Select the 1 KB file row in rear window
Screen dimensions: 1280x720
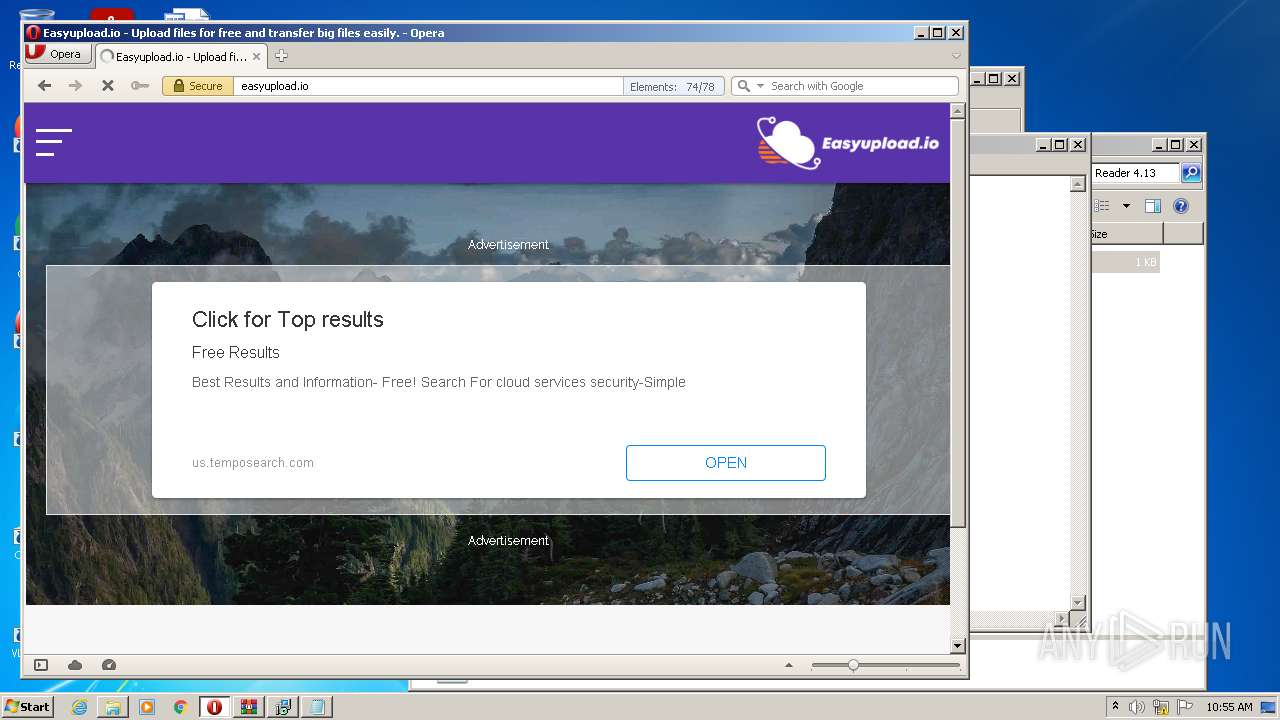tap(1126, 262)
